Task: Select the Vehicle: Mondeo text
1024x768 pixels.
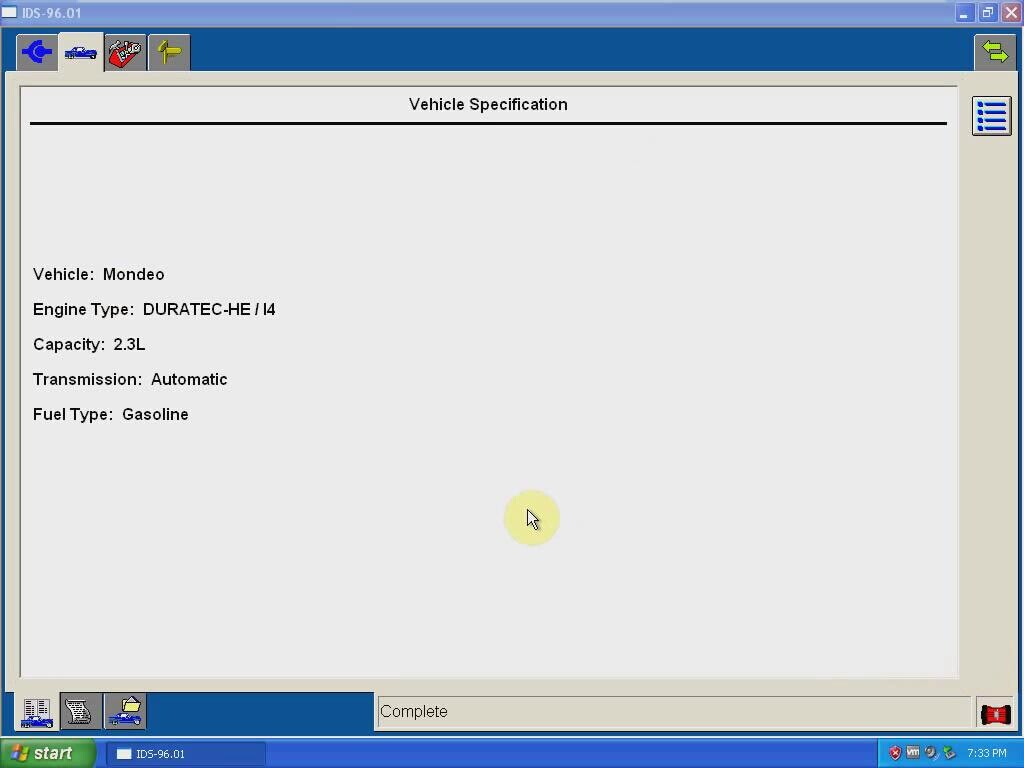Action: pos(99,274)
